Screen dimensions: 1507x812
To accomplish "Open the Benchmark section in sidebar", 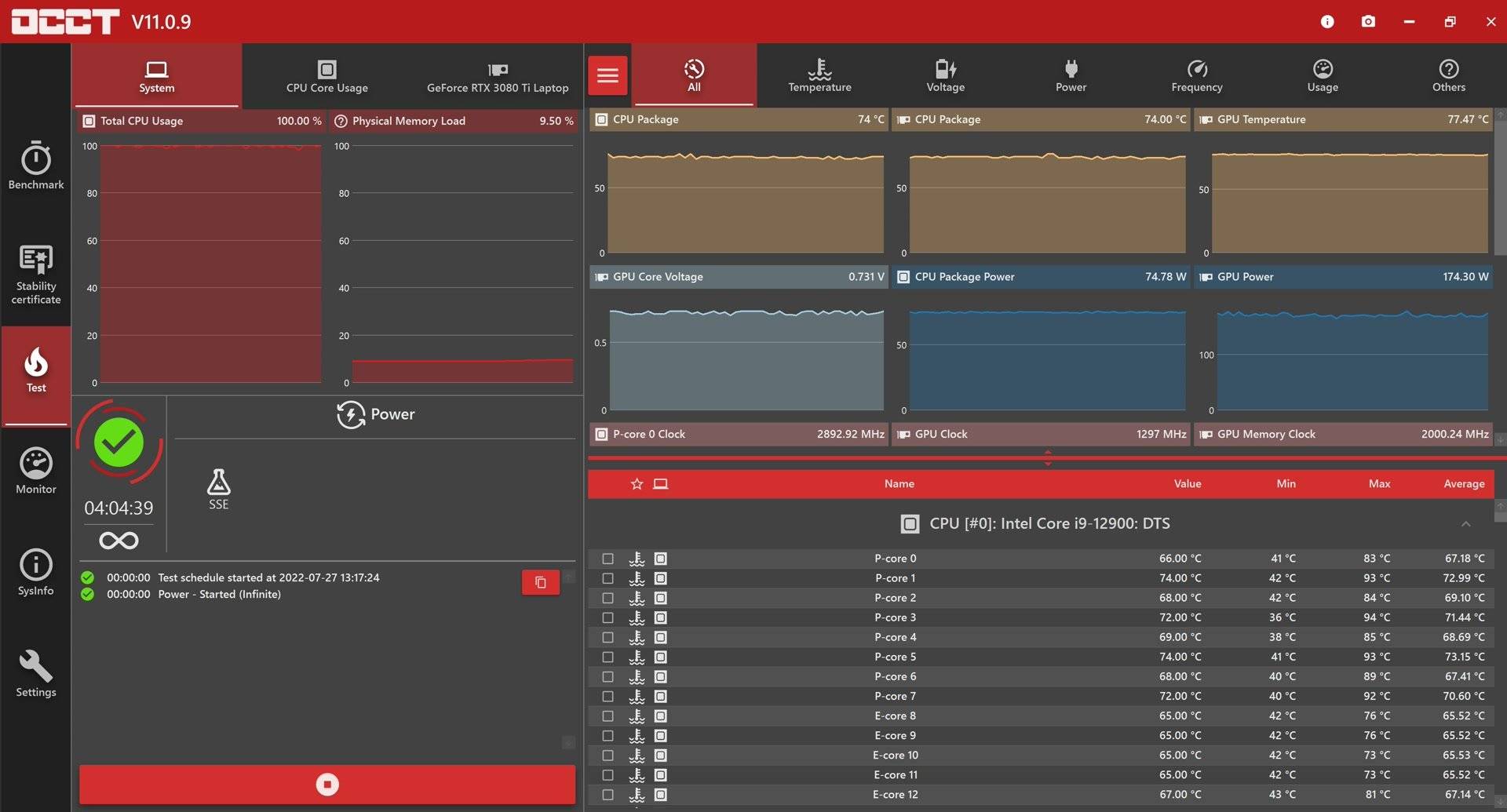I will (x=36, y=166).
